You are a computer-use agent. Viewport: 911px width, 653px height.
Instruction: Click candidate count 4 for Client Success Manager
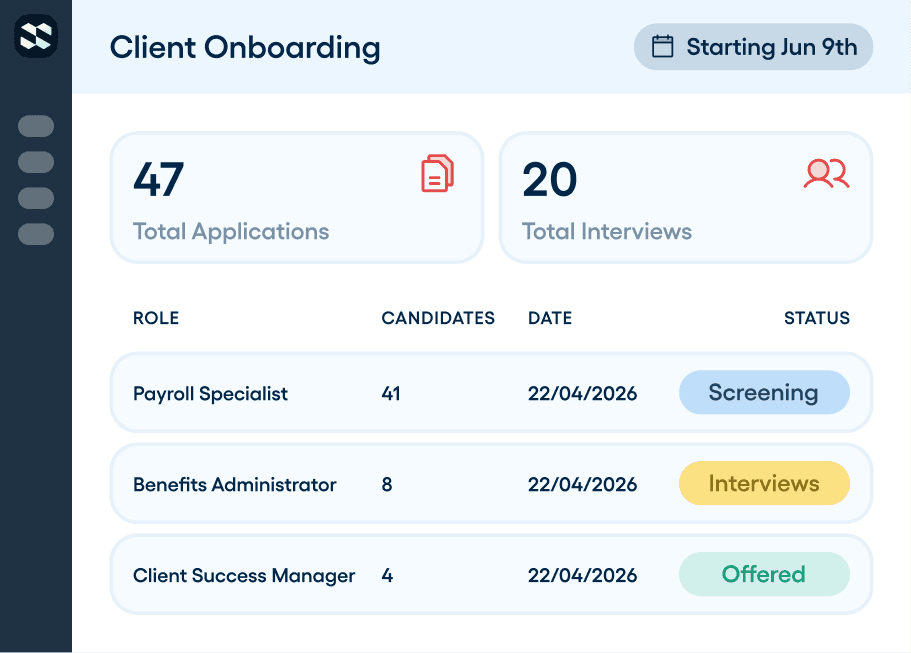(x=388, y=575)
